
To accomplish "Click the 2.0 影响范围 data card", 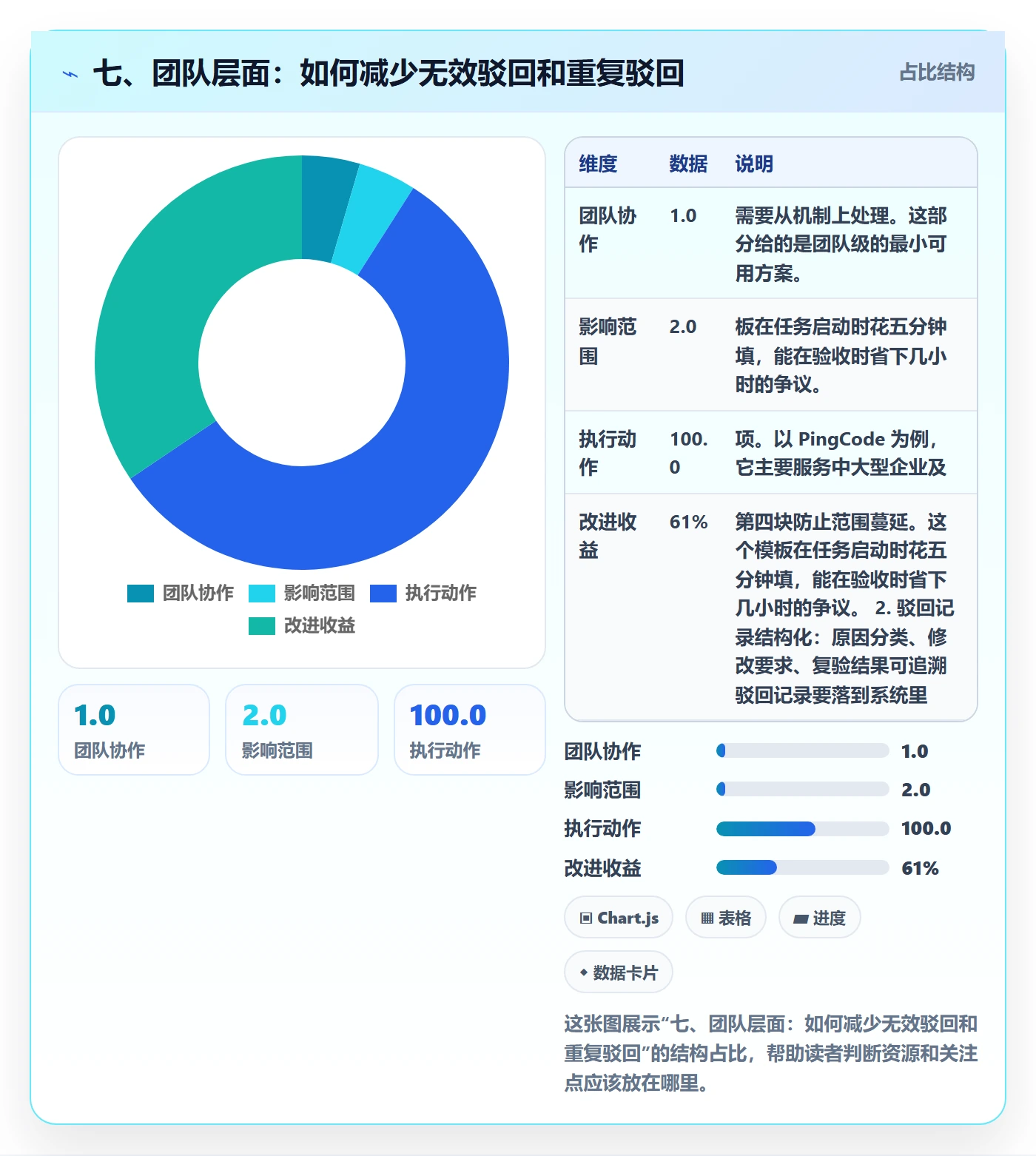I will [x=302, y=730].
